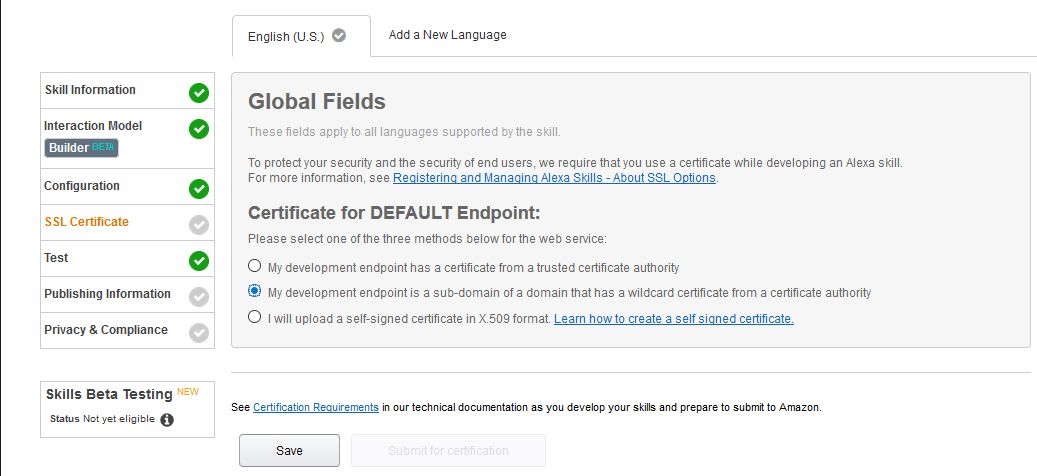This screenshot has height=476, width=1037.
Task: Click the checkmark icon on English (U.S.) tab
Action: point(339,35)
